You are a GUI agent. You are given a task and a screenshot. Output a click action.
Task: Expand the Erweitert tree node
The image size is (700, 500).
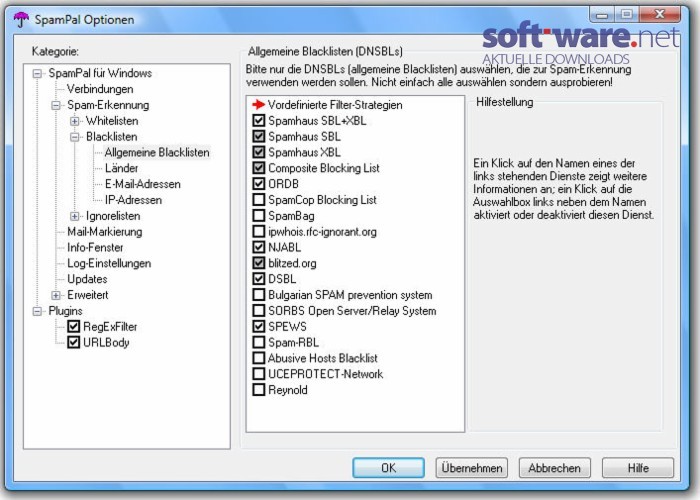pos(56,296)
